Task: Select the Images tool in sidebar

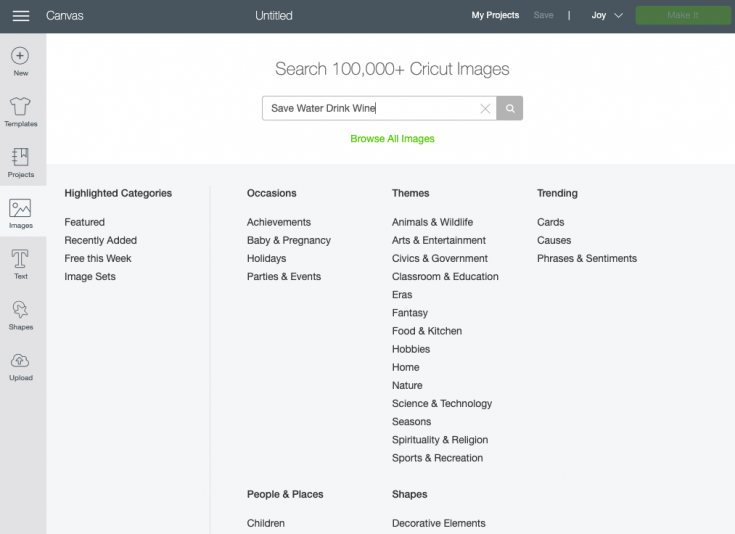Action: [21, 213]
